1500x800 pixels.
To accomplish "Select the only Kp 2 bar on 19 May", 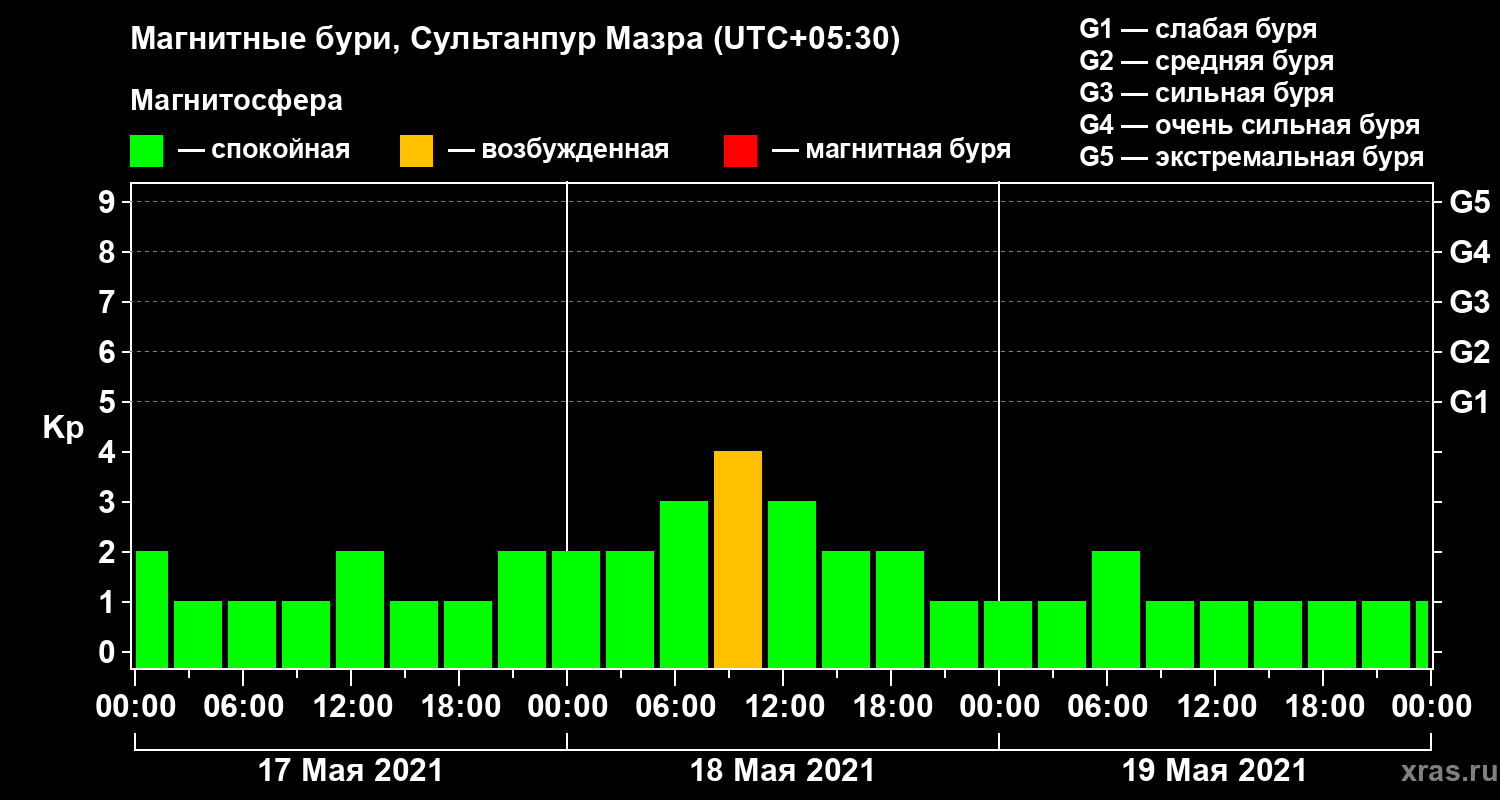I will (1116, 609).
